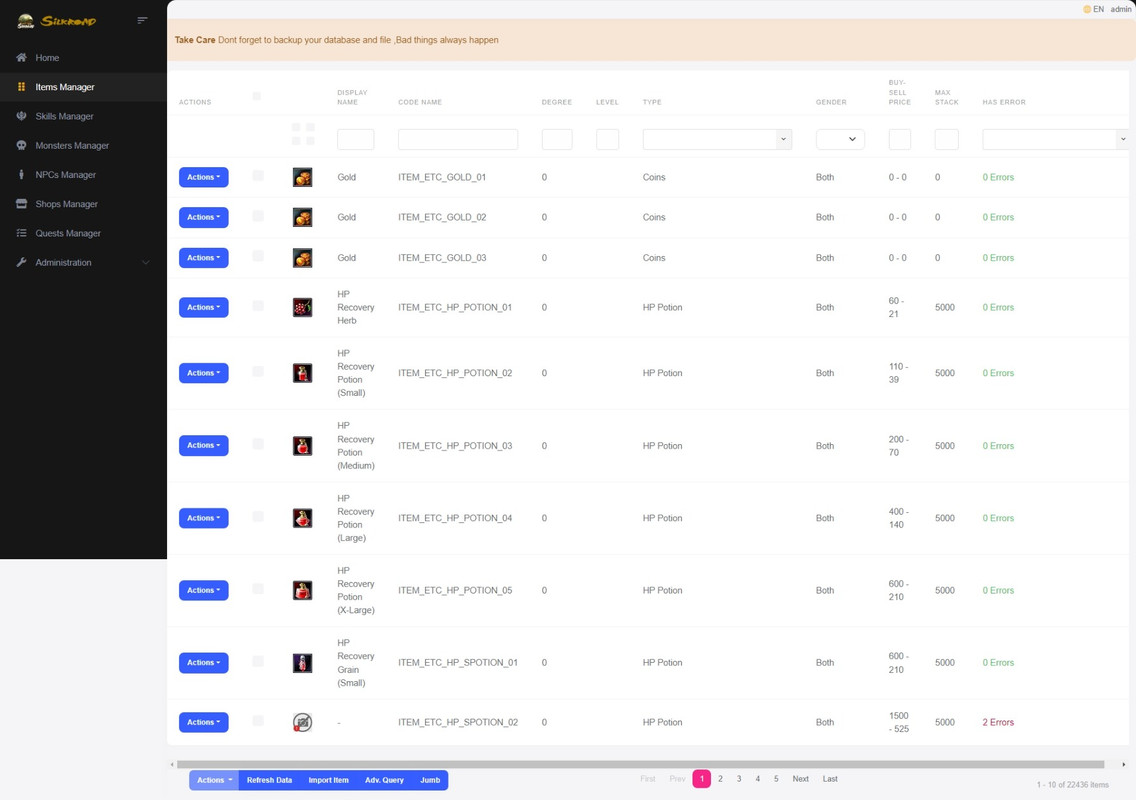Check the box for ITEM_ETC_HP_POTION_03 row
The image size is (1136, 800).
coord(258,444)
